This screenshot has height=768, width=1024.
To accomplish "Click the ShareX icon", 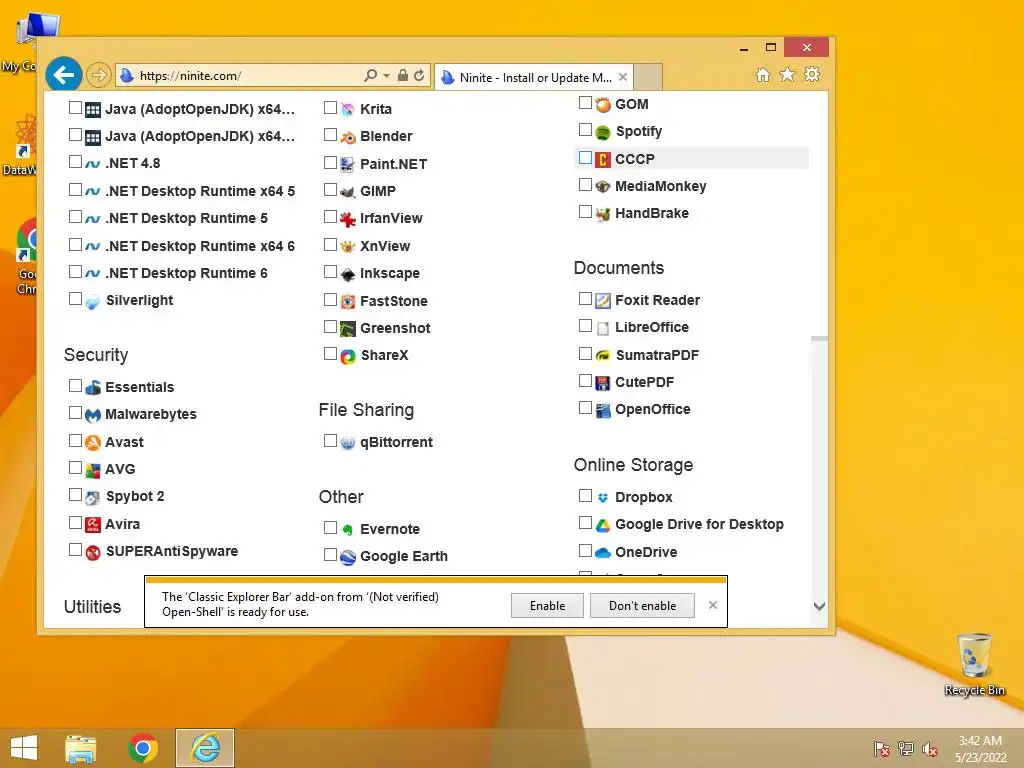I will (348, 356).
